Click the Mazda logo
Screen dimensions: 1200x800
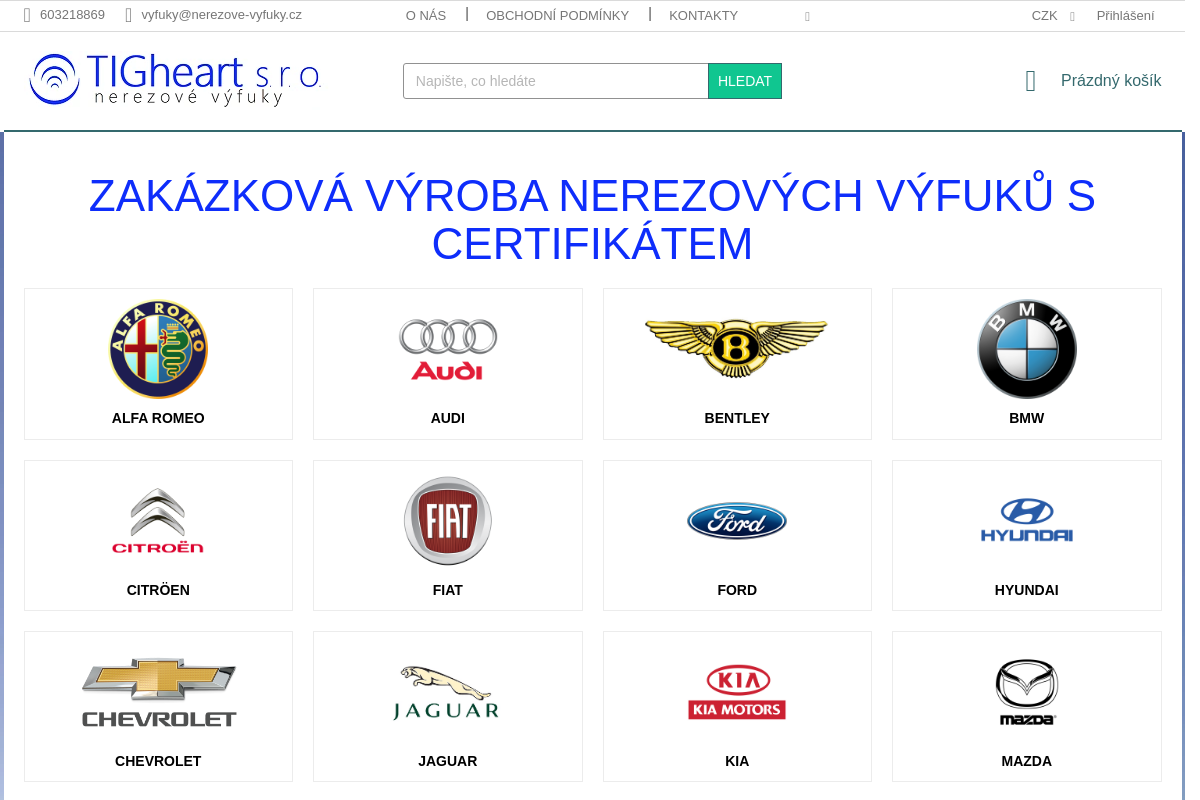coord(1026,691)
